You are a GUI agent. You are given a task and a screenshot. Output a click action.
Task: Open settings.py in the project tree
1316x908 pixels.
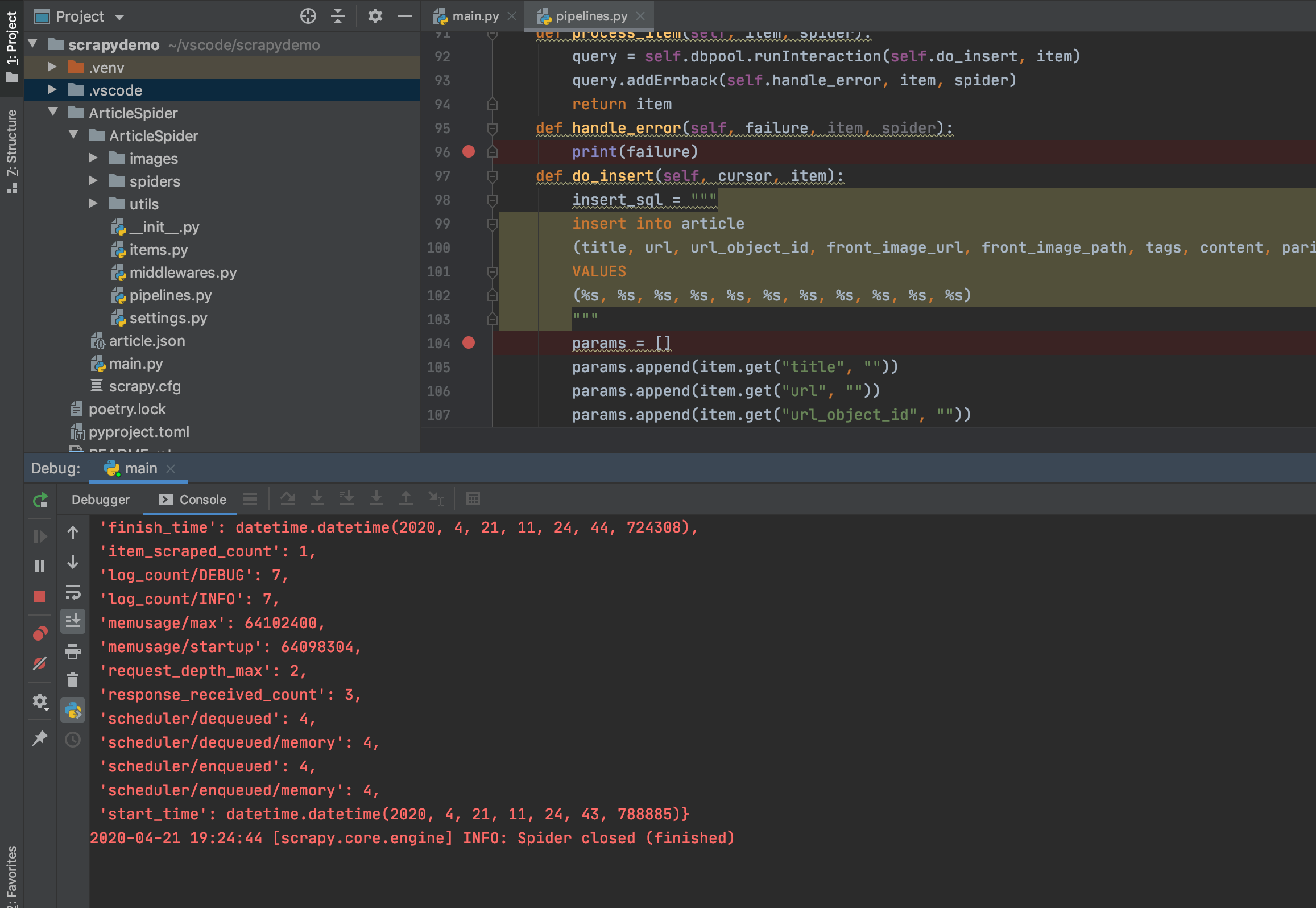pos(168,318)
